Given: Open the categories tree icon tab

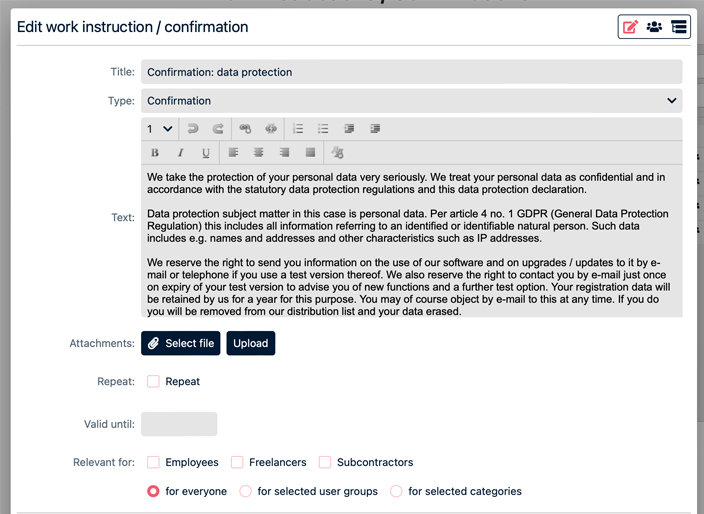Looking at the screenshot, I should (x=679, y=27).
